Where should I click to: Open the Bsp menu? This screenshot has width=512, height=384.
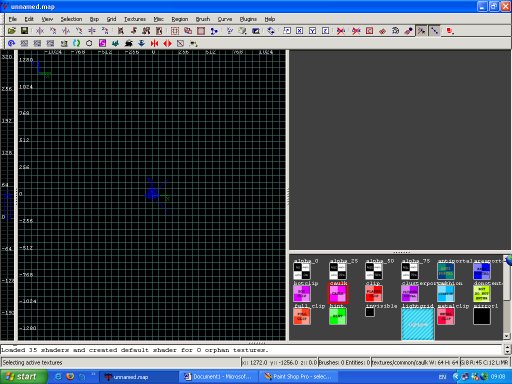94,19
